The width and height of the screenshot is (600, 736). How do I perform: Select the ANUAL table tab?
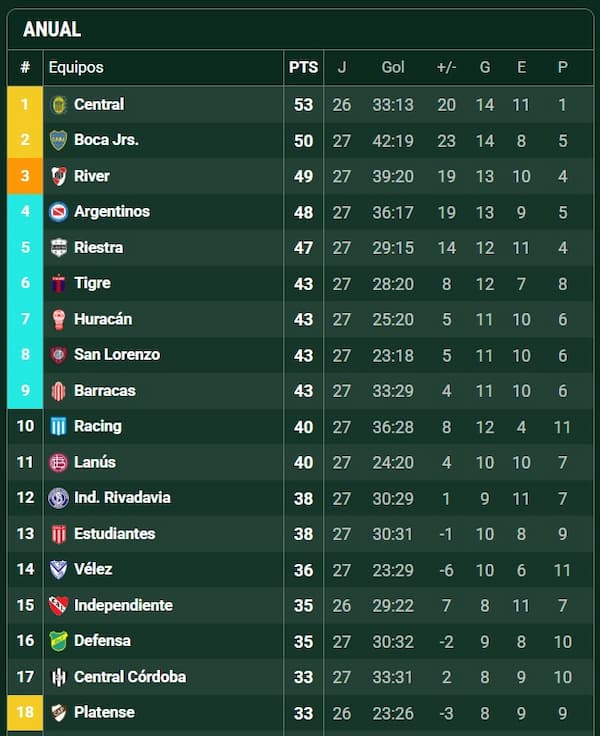52,30
